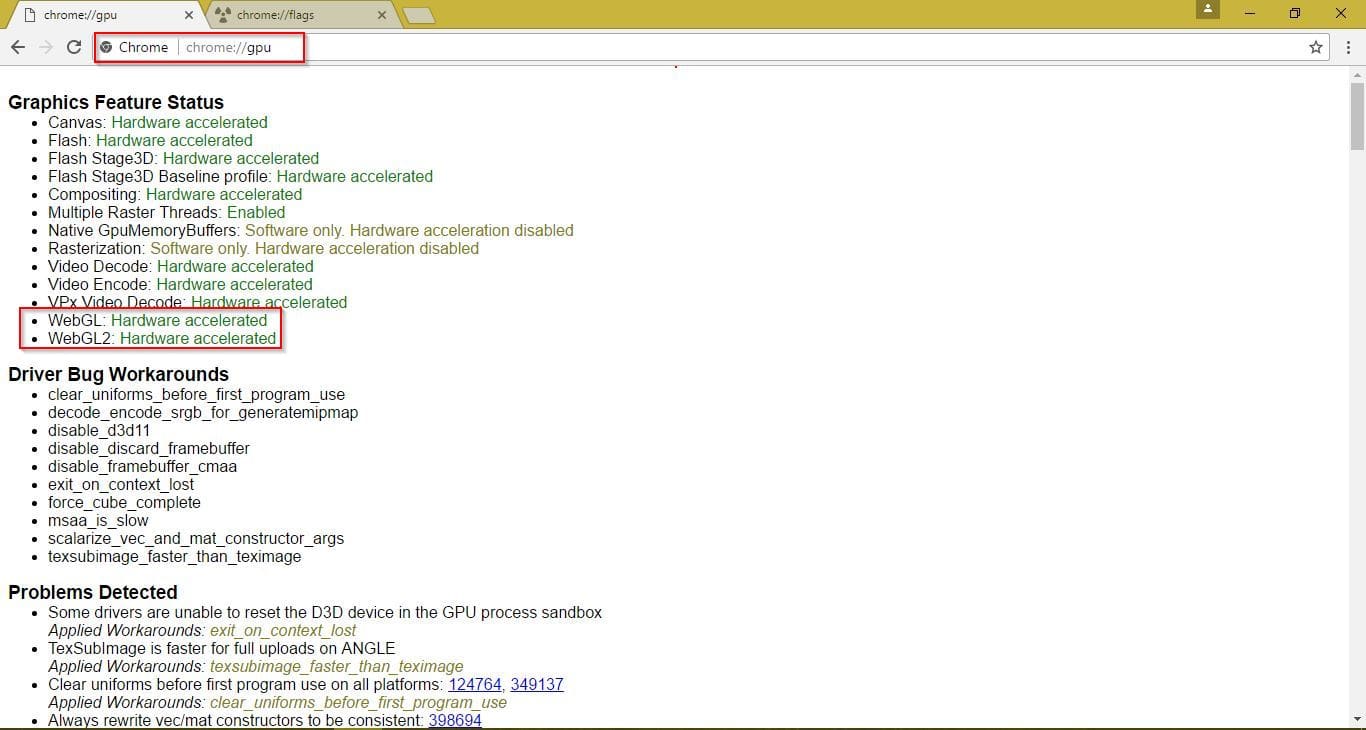Click the WebGL: Hardware accelerated entry

click(158, 321)
